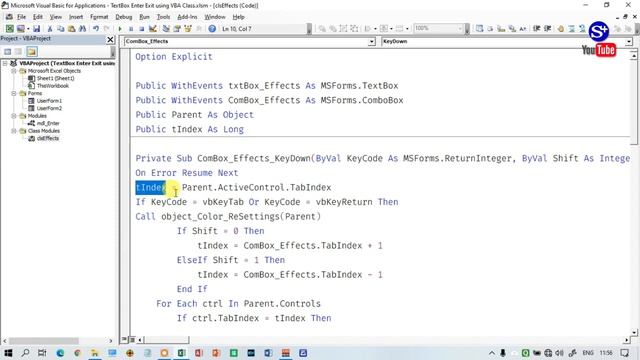Click View Code icon in Project pane
The width and height of the screenshot is (640, 360).
7,52
